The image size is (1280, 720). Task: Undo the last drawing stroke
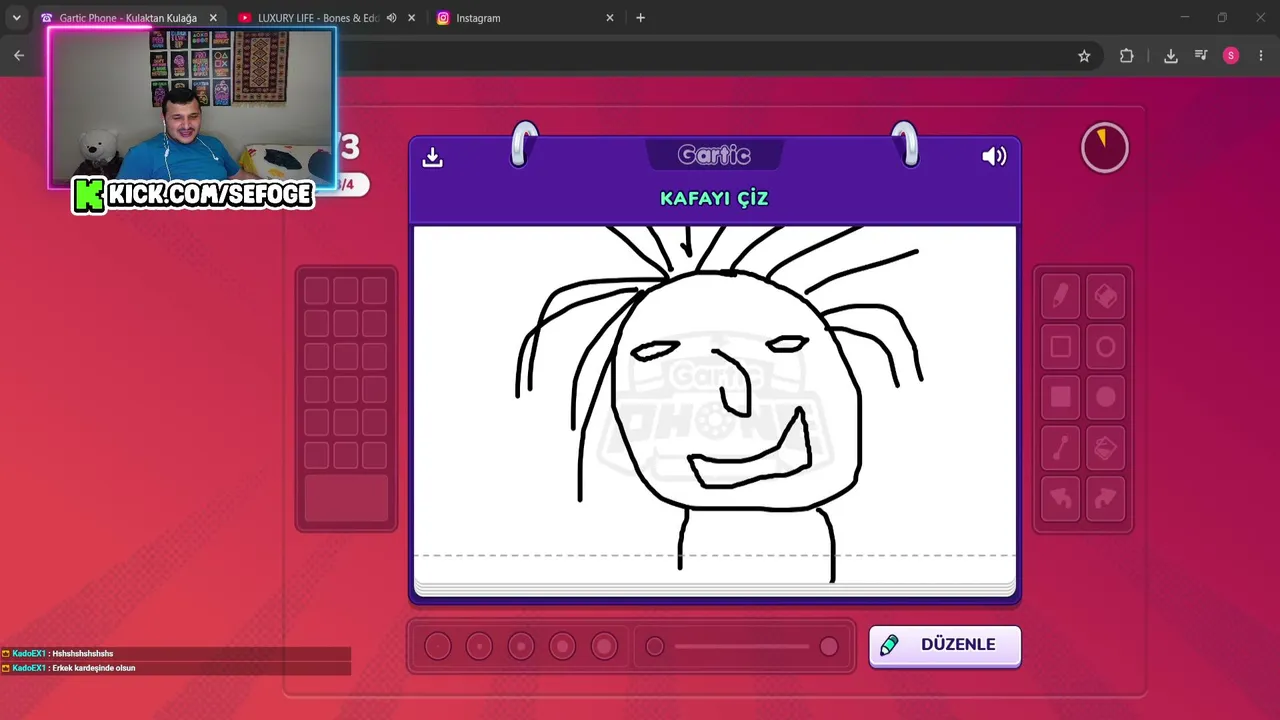[1060, 498]
